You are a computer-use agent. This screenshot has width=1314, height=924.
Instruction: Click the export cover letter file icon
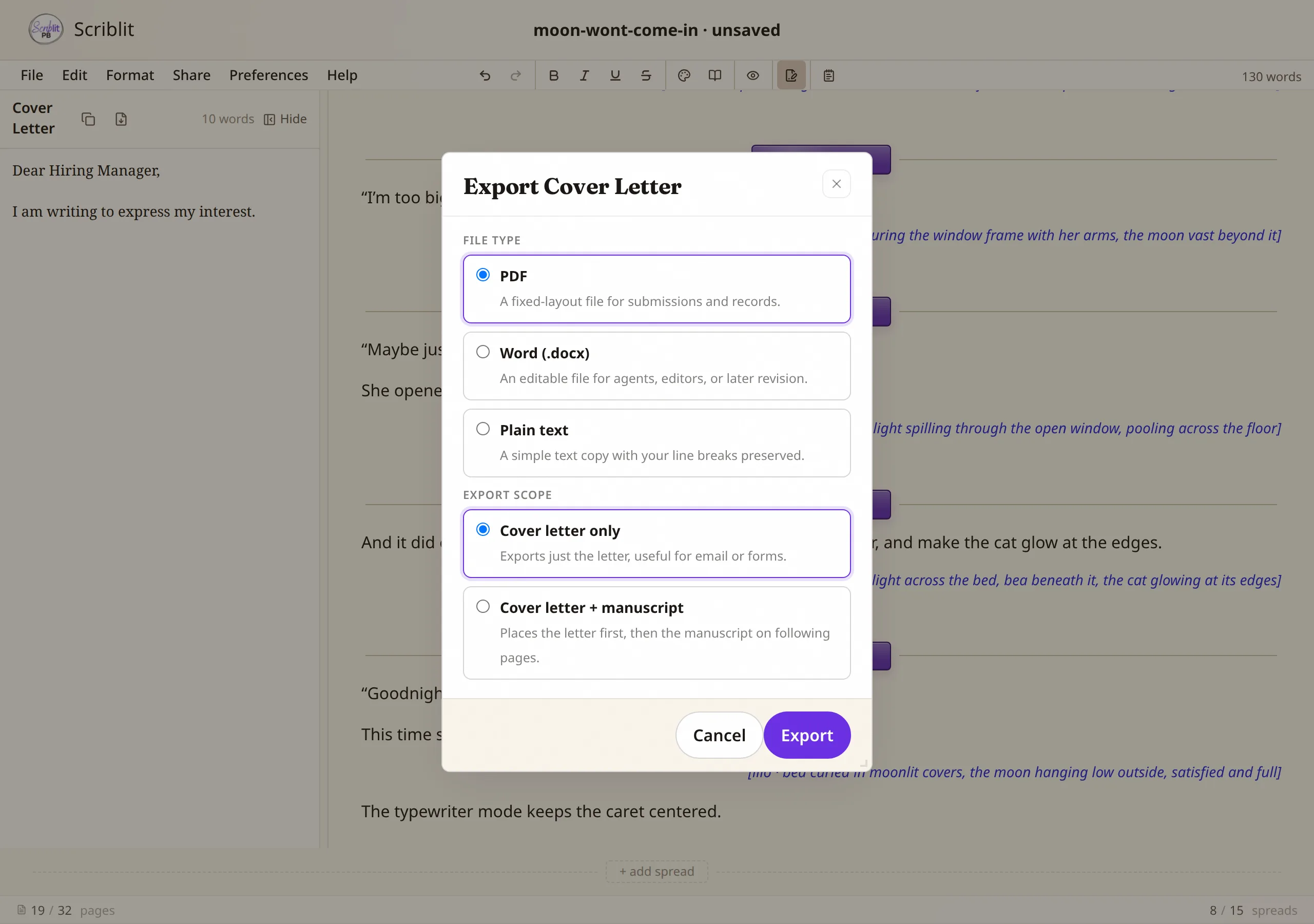click(x=121, y=119)
